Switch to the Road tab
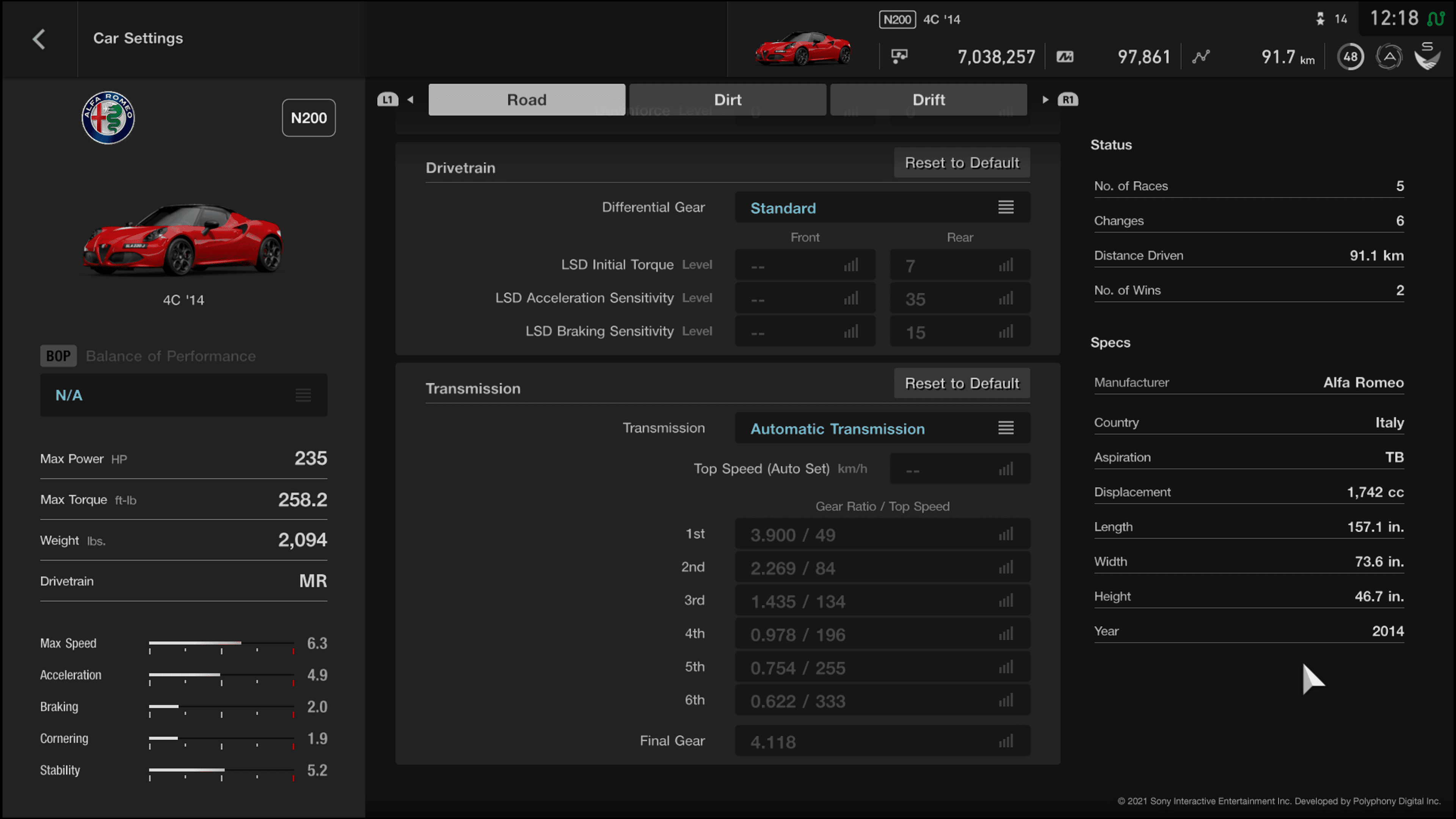 coord(527,99)
